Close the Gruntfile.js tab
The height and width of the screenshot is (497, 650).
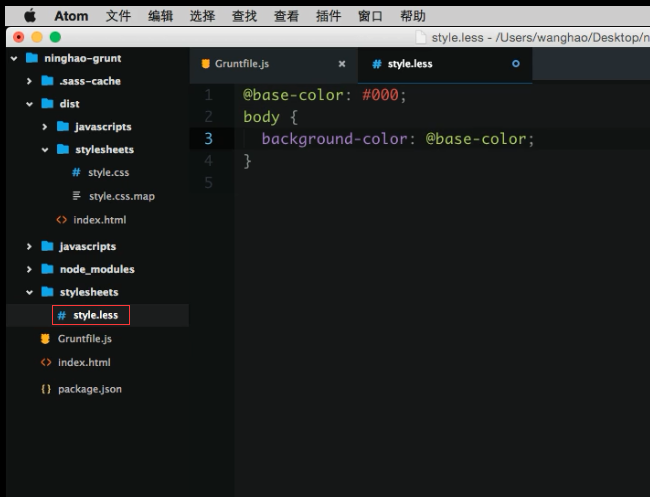(342, 64)
